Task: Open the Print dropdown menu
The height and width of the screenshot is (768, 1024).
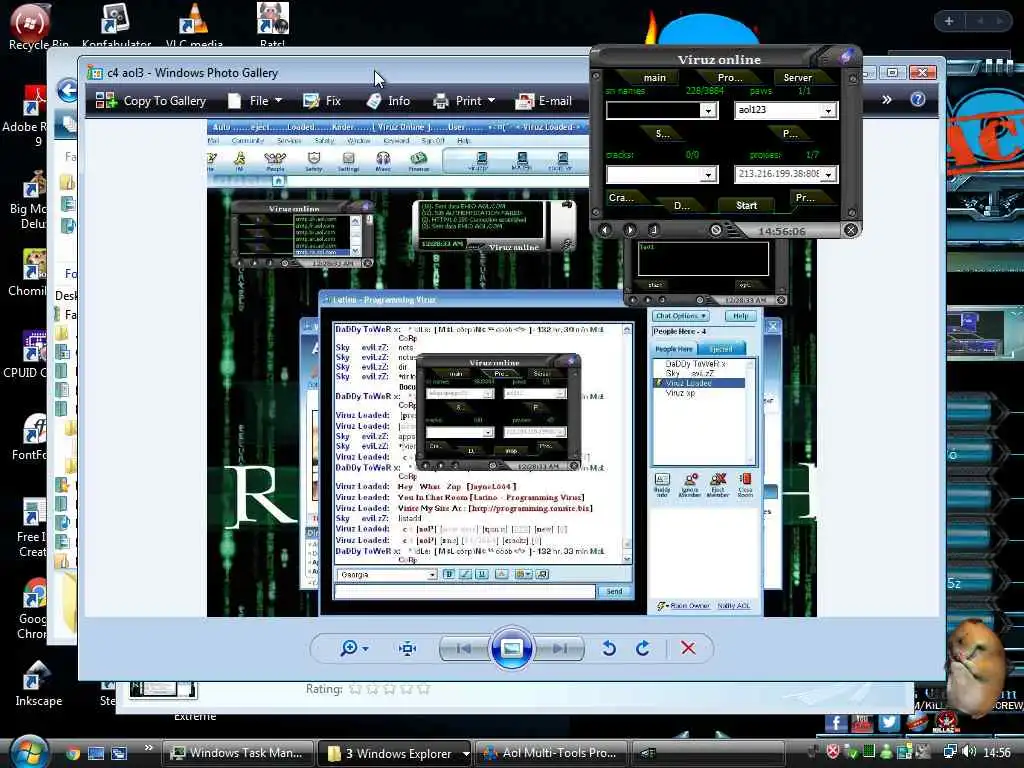Action: coord(464,101)
